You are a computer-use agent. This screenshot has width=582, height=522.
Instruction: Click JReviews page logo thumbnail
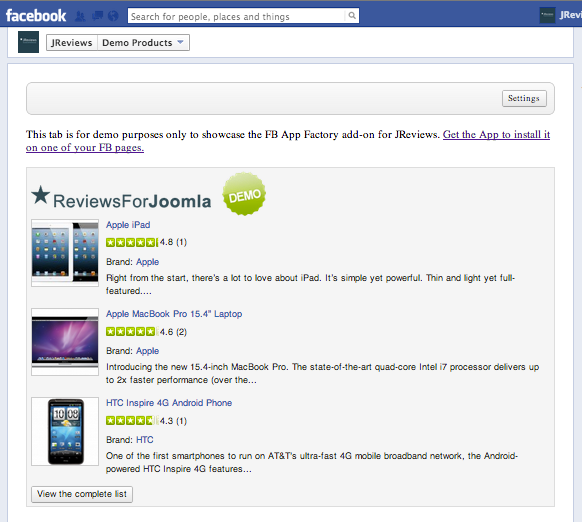click(x=29, y=42)
